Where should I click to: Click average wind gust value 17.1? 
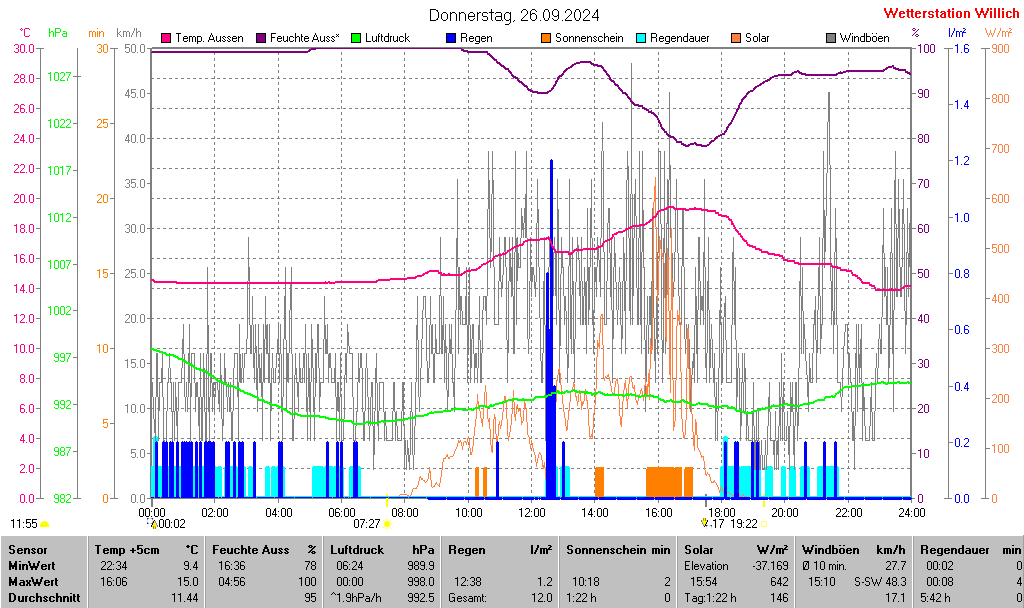coord(896,597)
